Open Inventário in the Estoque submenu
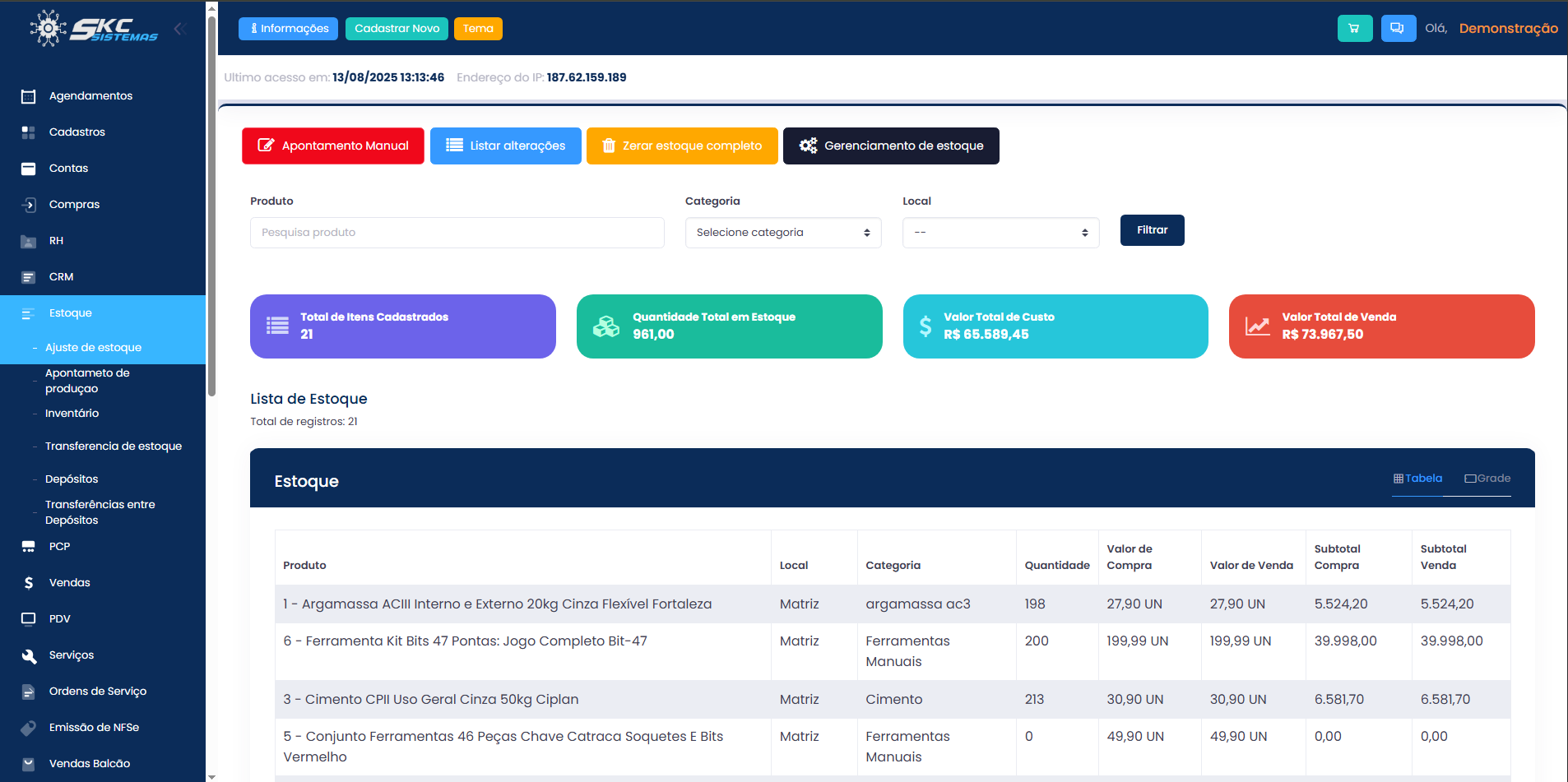Screen dimensions: 1568x782 coord(72,414)
